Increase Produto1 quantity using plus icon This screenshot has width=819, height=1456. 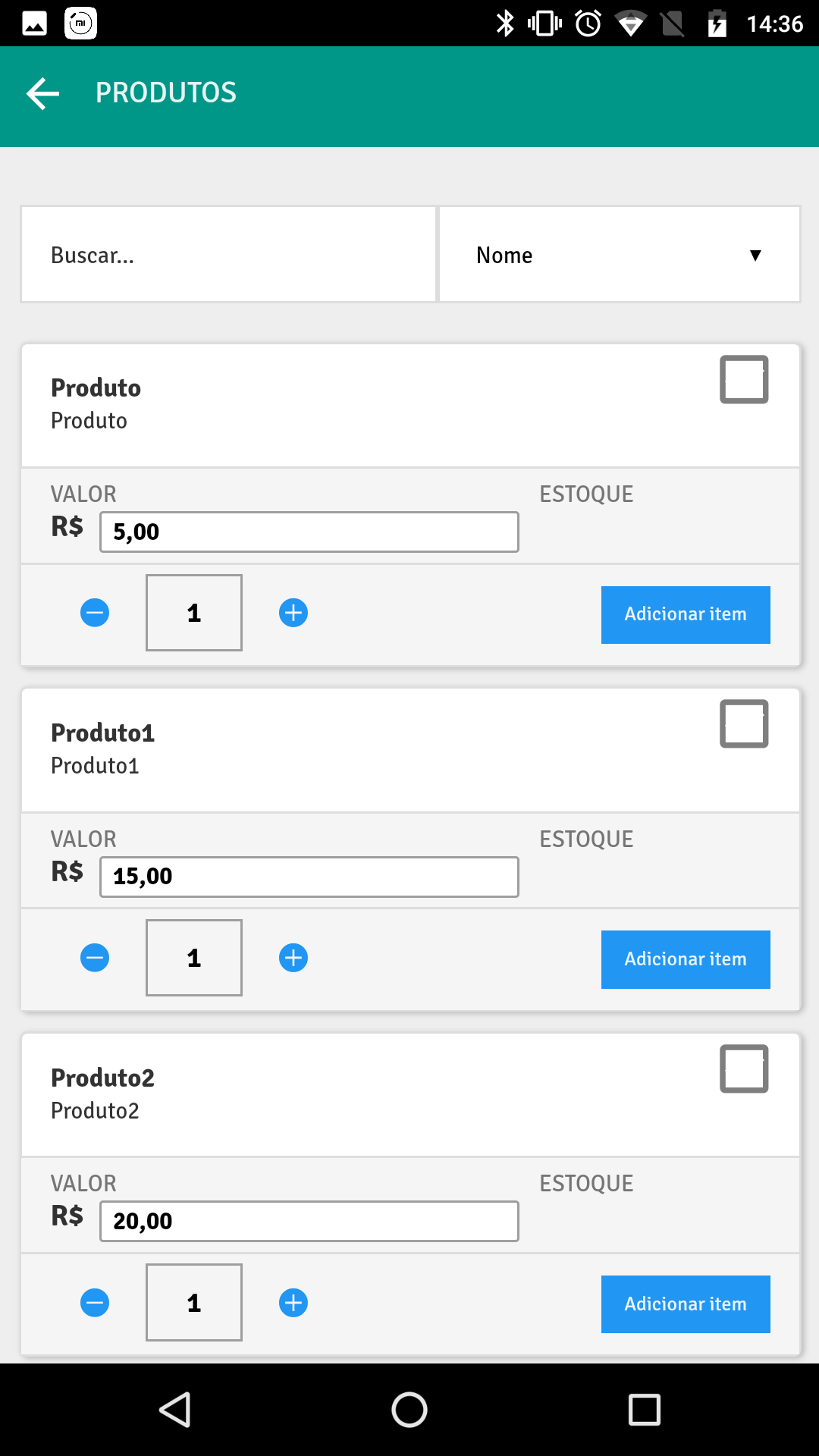[293, 958]
